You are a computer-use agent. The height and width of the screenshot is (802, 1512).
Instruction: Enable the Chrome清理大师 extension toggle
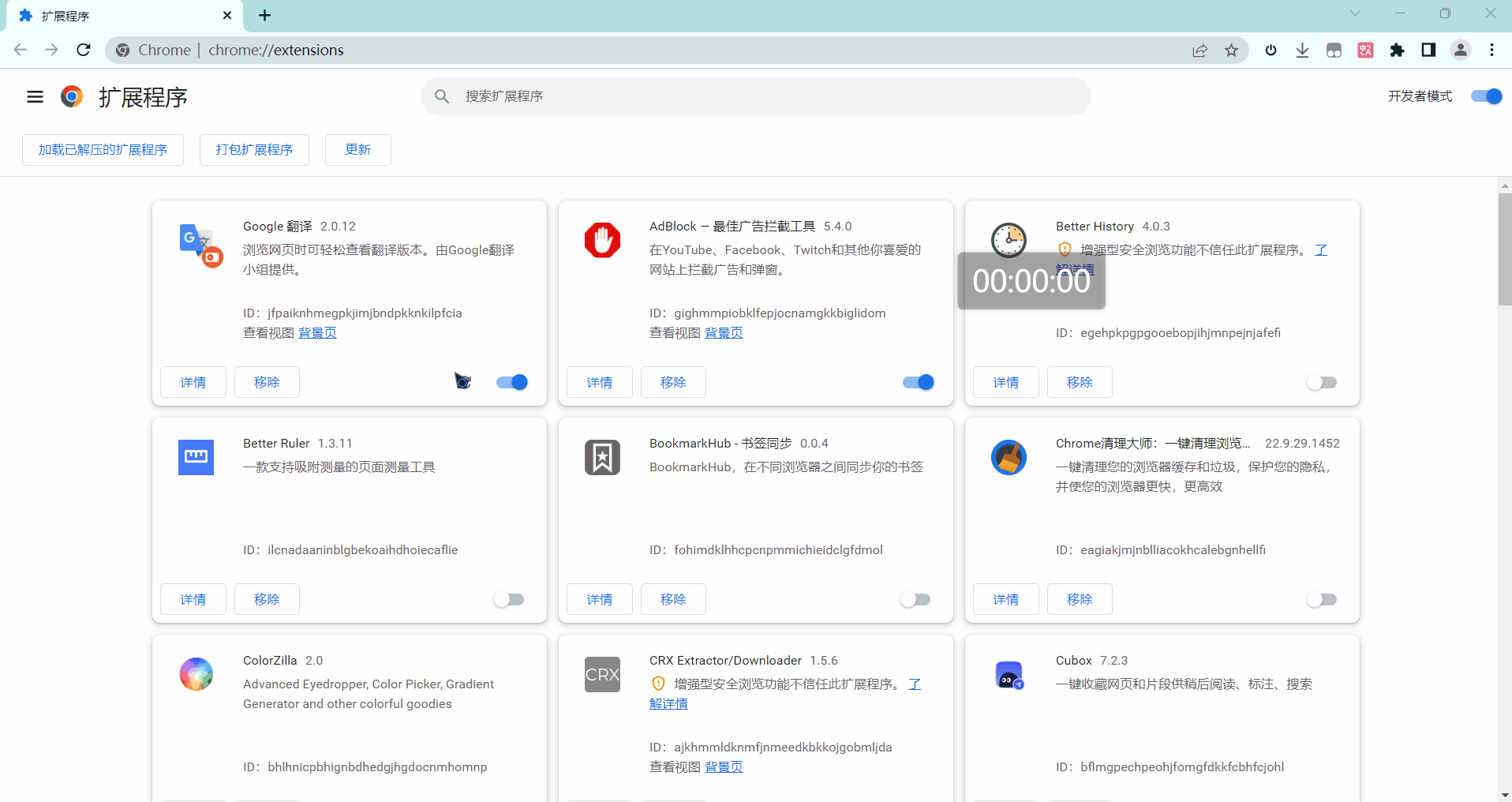pyautogui.click(x=1321, y=599)
